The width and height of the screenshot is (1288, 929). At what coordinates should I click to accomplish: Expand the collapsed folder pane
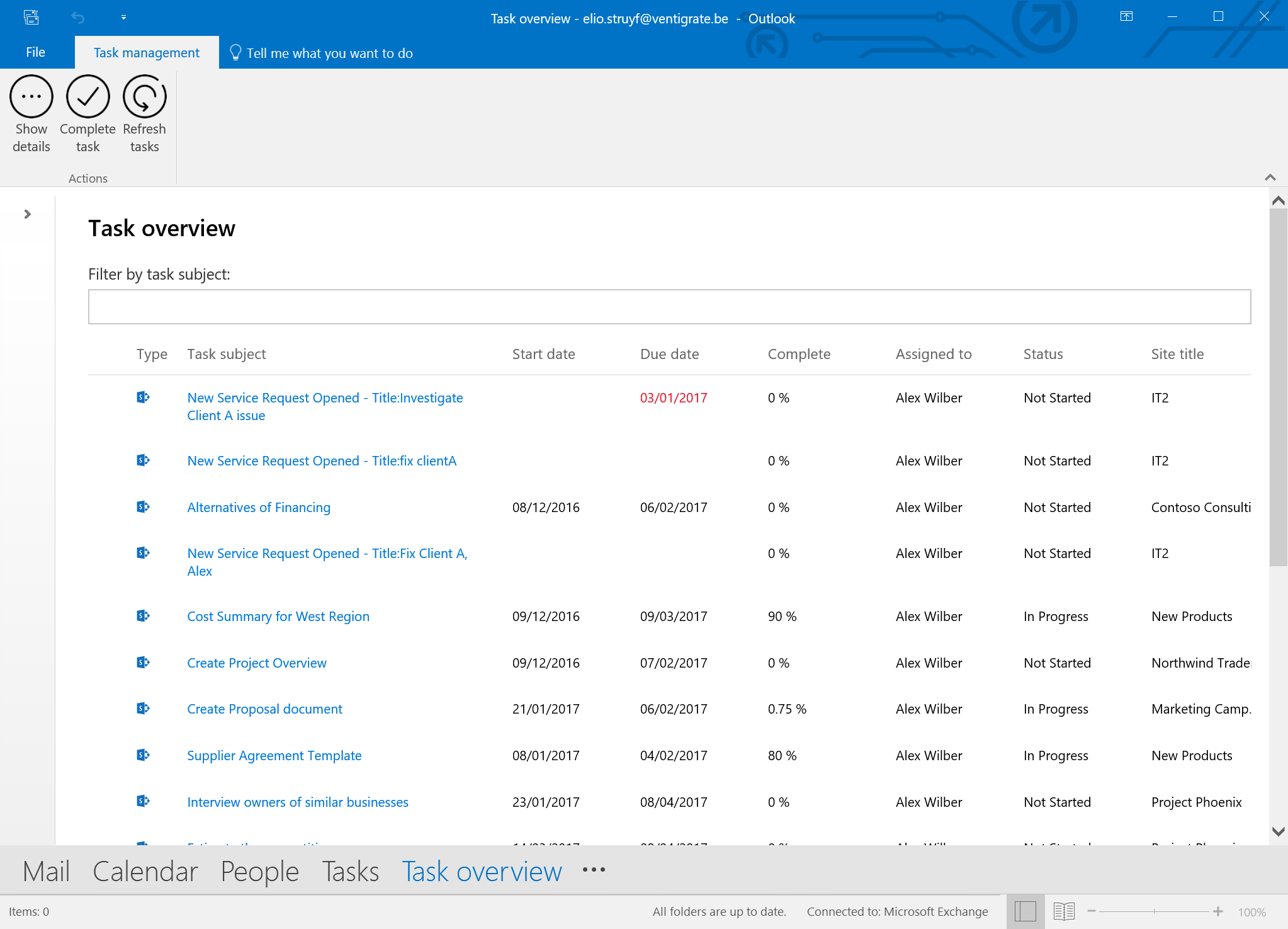click(x=27, y=214)
